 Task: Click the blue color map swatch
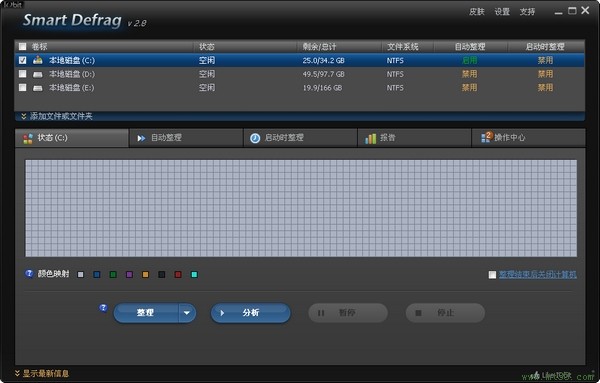tap(97, 275)
